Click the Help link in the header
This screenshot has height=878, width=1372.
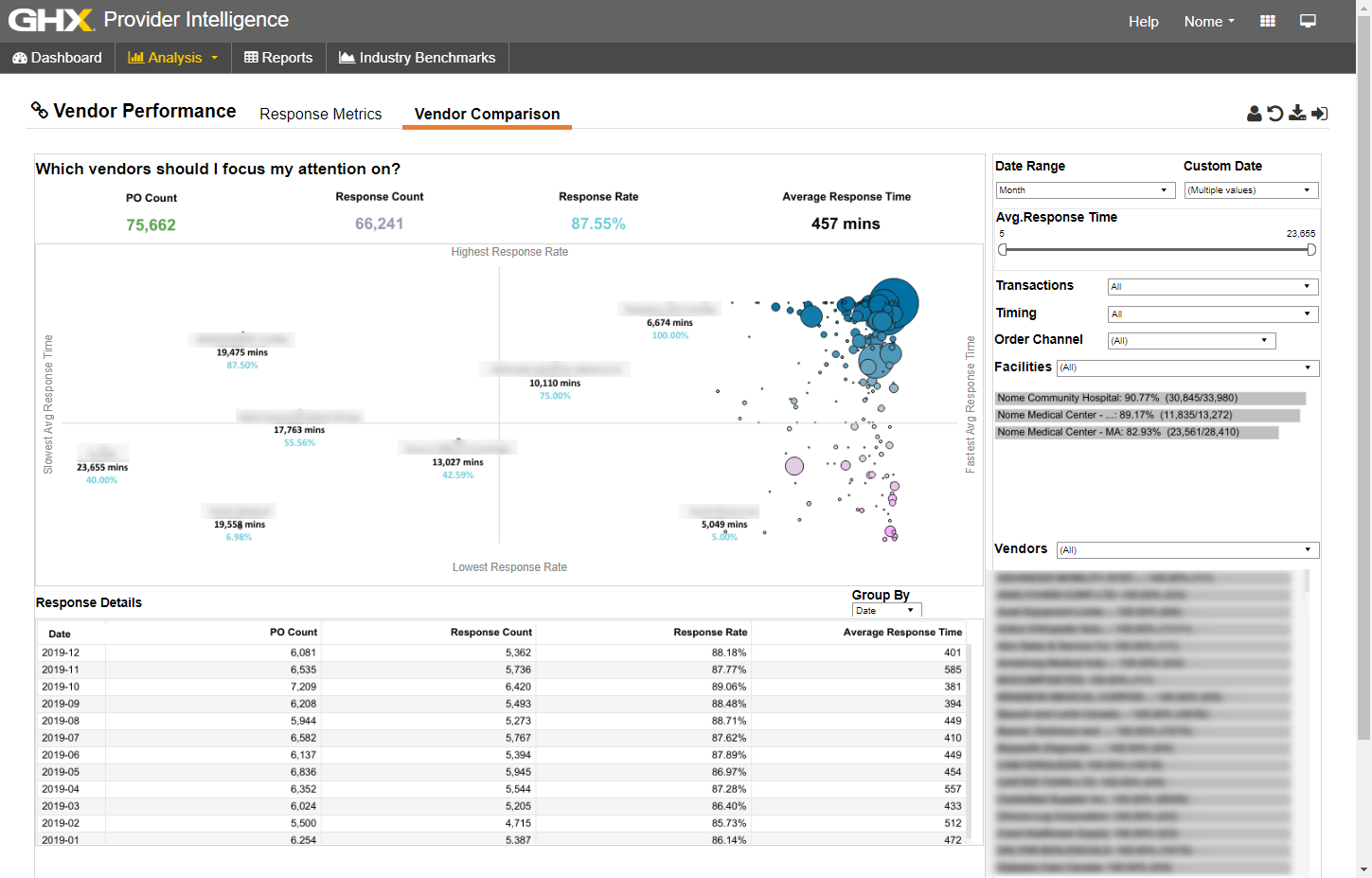1143,21
